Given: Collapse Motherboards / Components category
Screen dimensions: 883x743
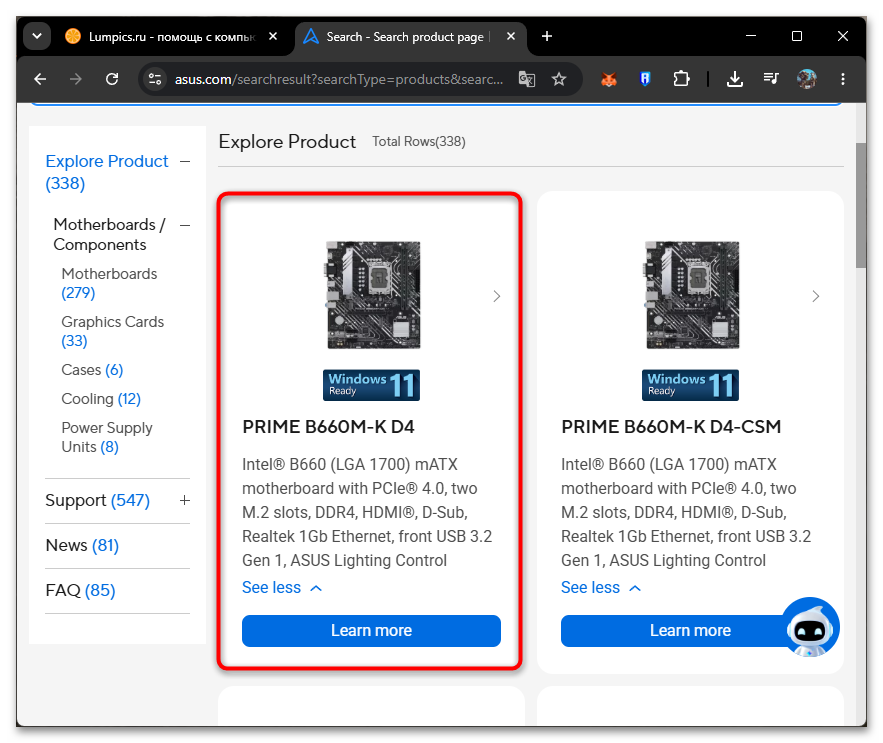Looking at the screenshot, I should [185, 225].
